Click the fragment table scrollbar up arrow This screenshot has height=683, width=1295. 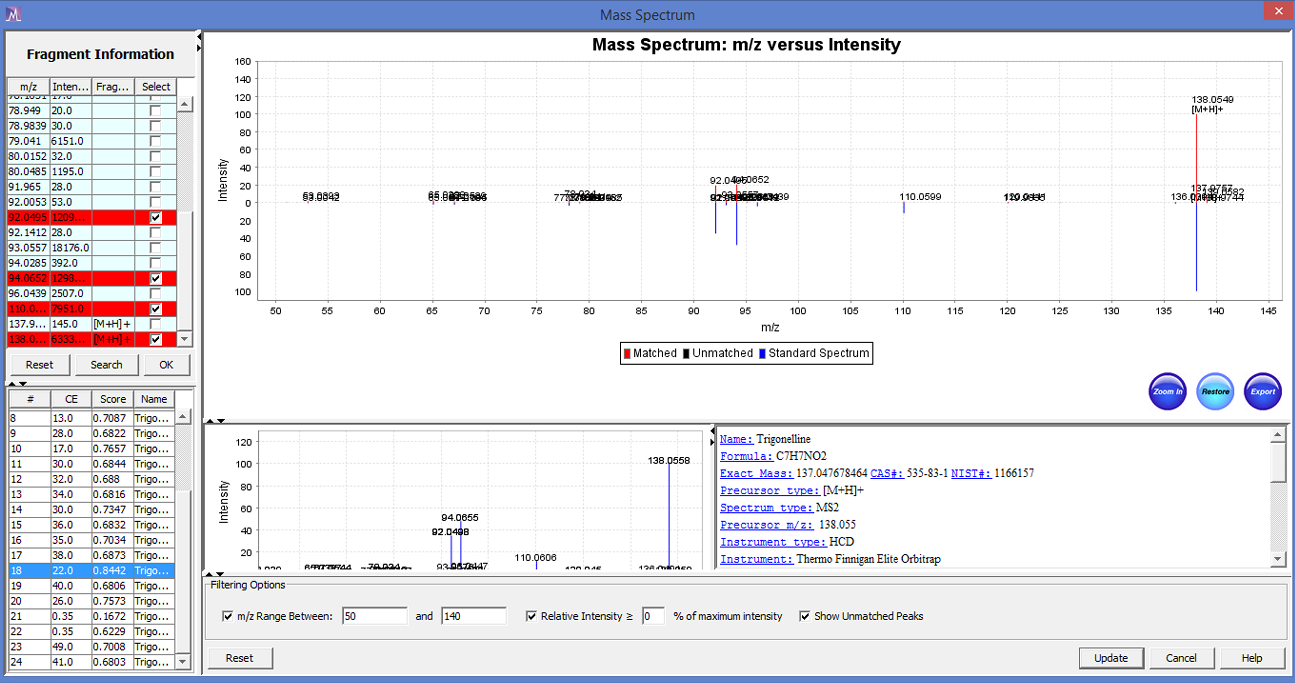[184, 104]
